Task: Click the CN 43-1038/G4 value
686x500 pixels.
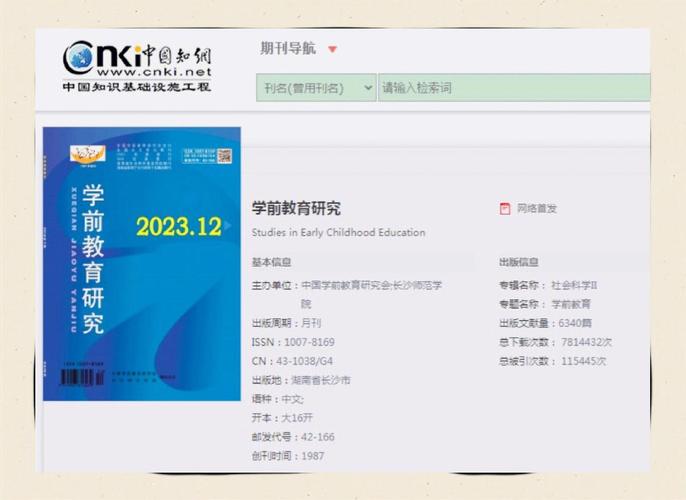Action: (304, 361)
